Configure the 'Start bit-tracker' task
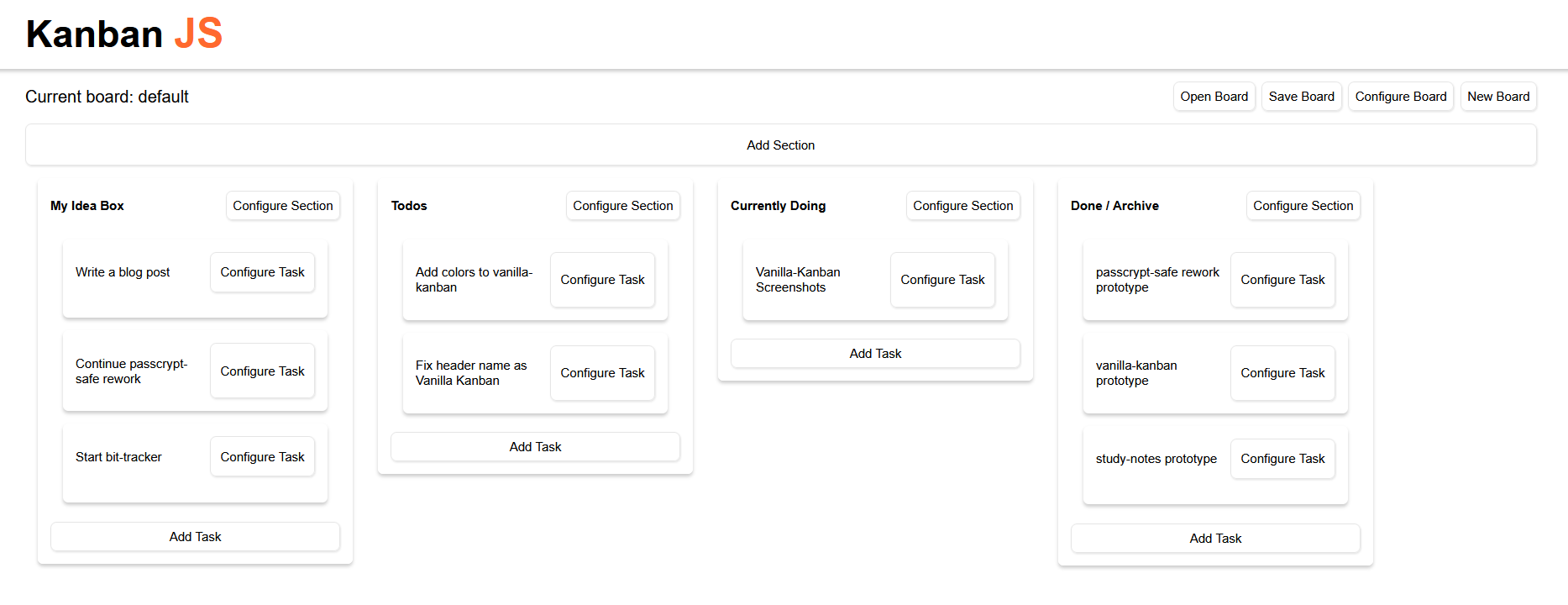Image resolution: width=1568 pixels, height=605 pixels. click(x=262, y=457)
